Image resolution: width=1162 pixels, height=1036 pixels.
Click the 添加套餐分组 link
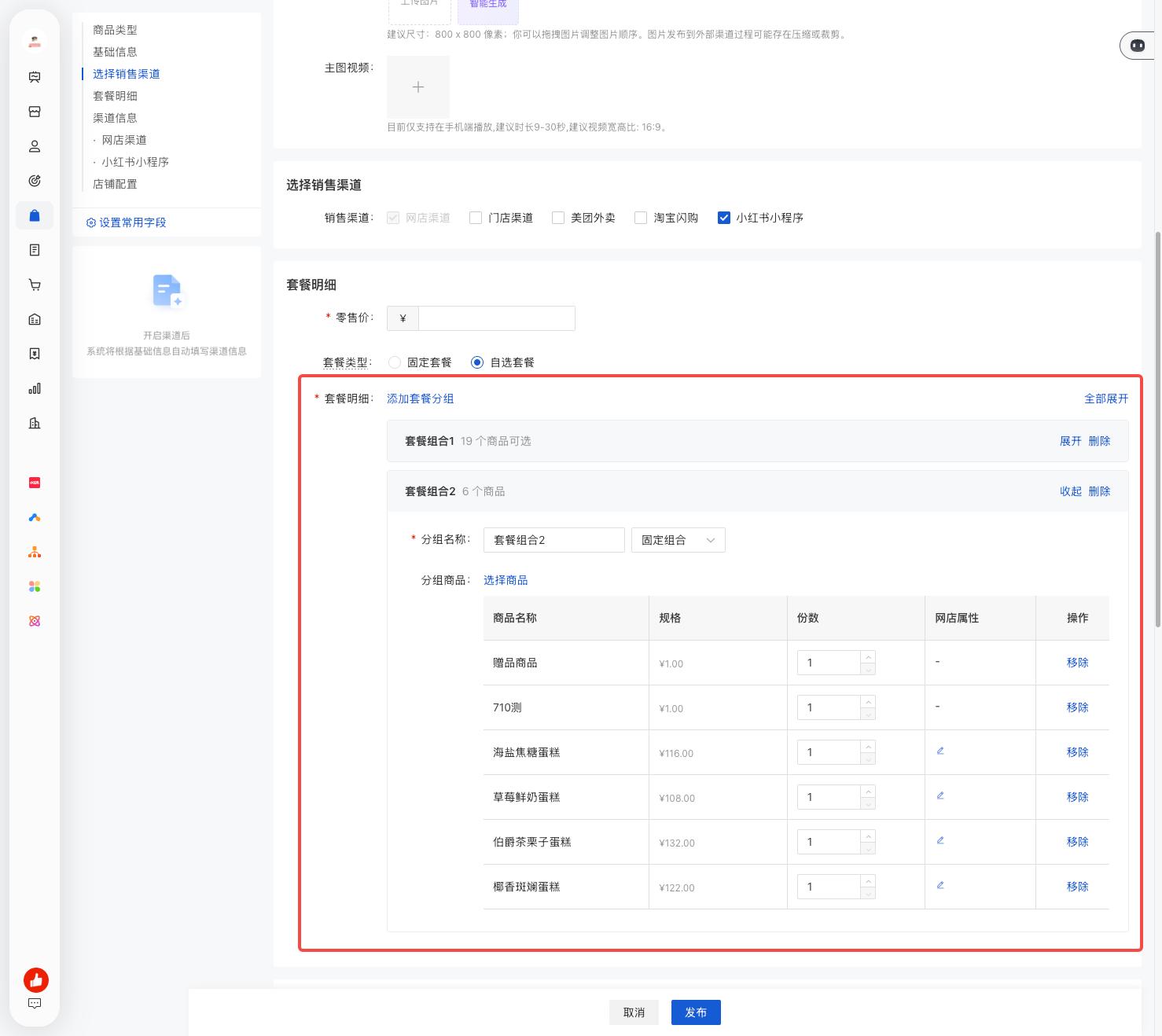[x=420, y=399]
